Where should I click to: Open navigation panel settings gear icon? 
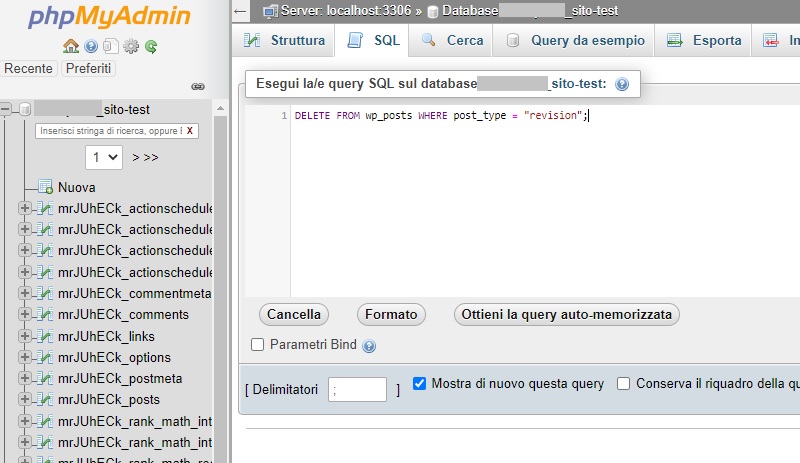(x=131, y=47)
